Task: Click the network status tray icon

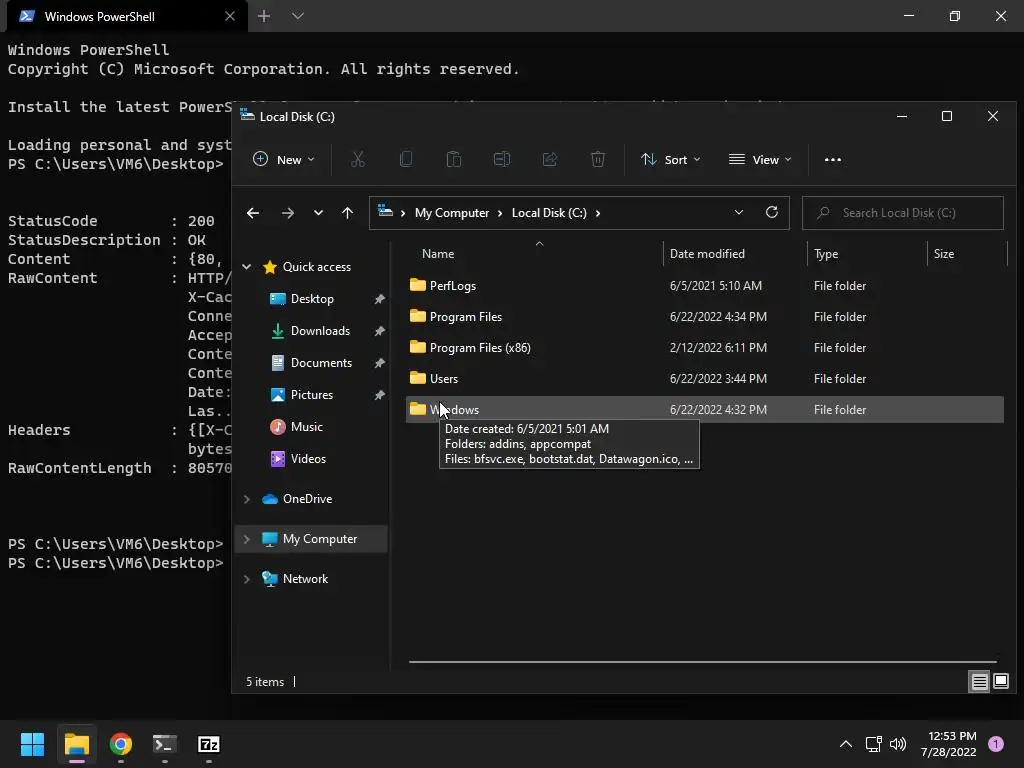Action: [x=873, y=744]
